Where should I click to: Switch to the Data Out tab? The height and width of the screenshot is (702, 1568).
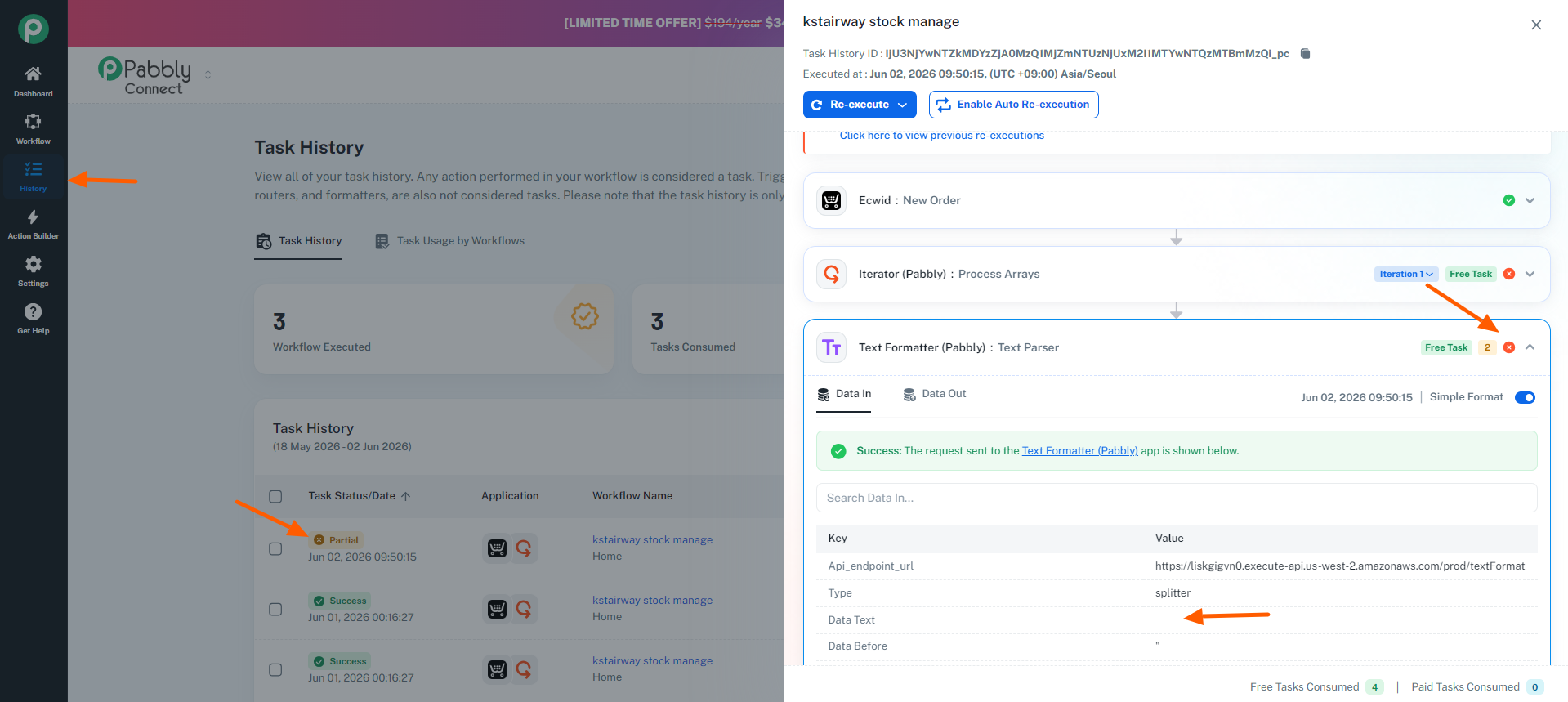pyautogui.click(x=934, y=394)
